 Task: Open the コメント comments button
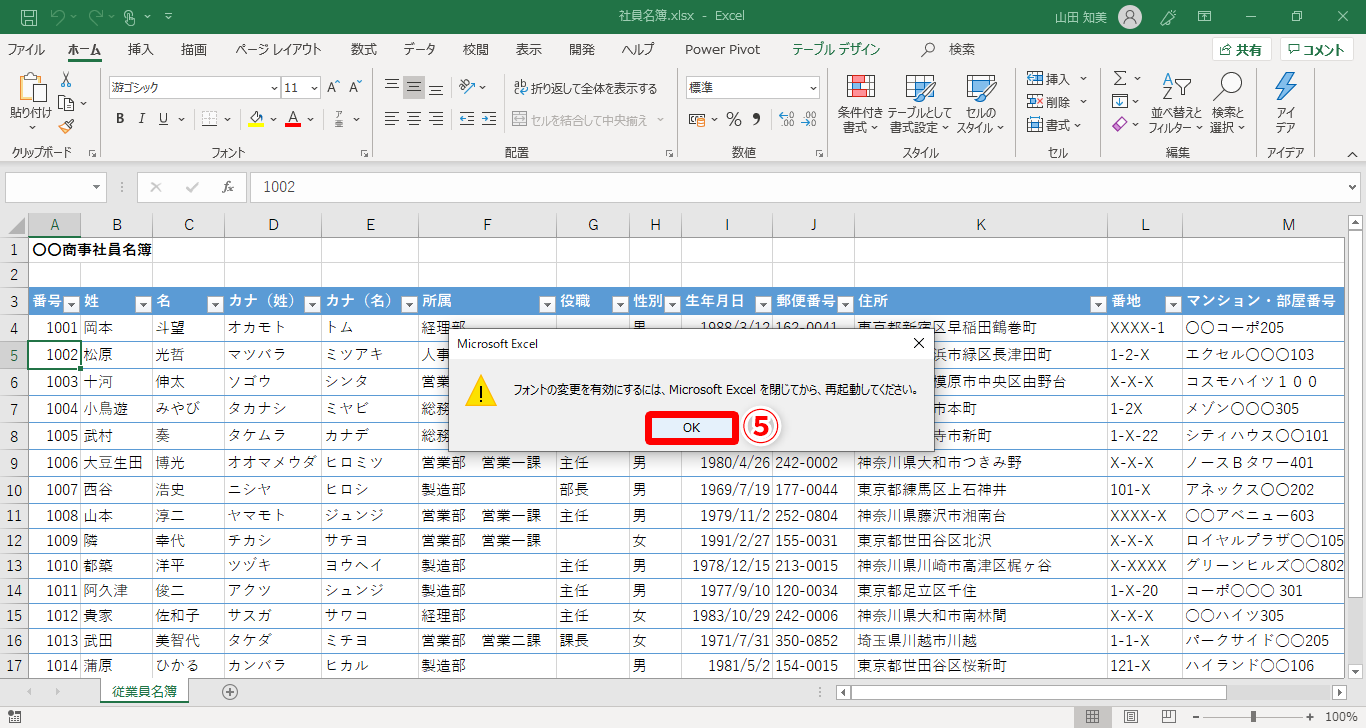point(1317,50)
